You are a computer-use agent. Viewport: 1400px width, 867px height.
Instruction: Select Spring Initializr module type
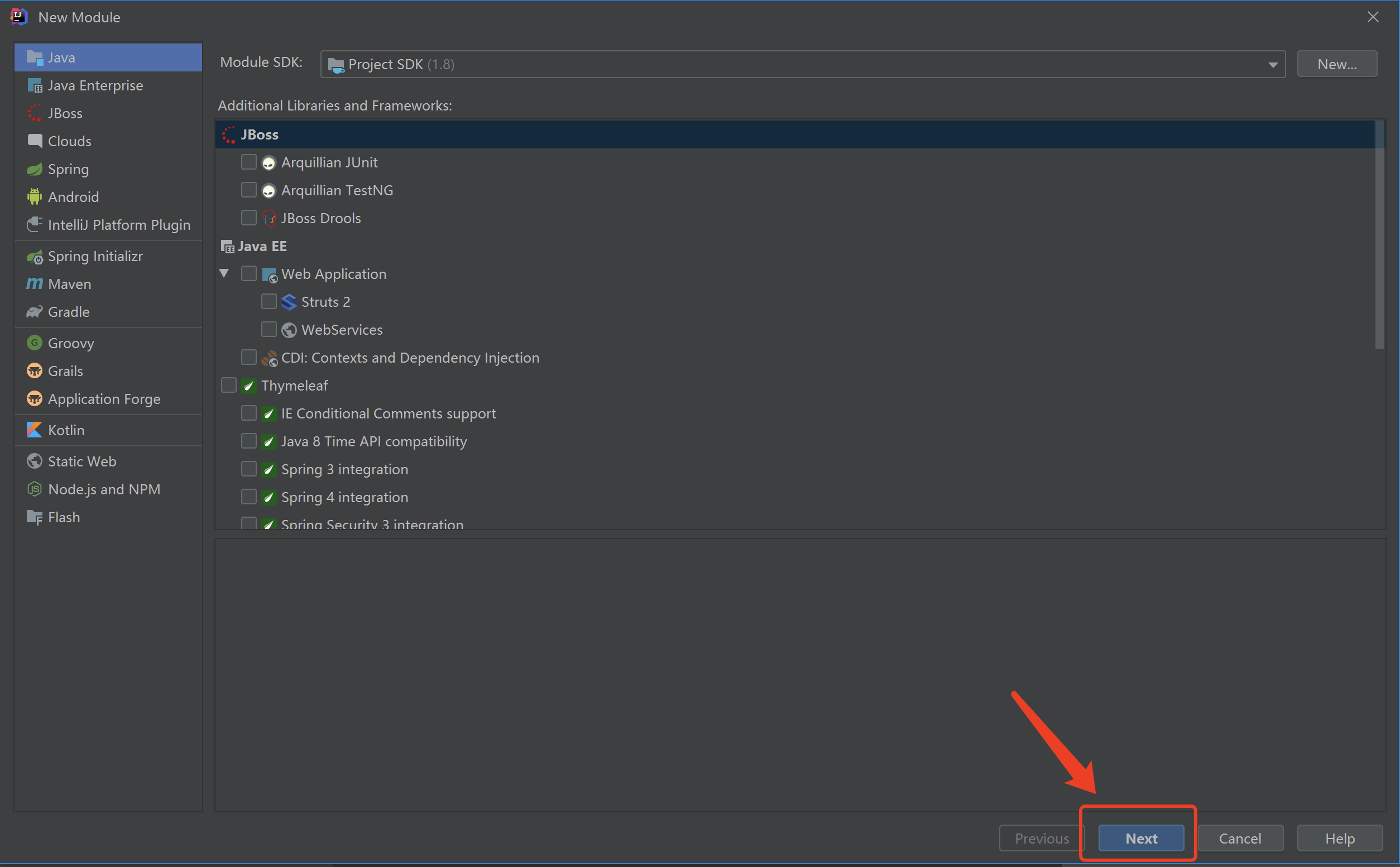coord(95,256)
